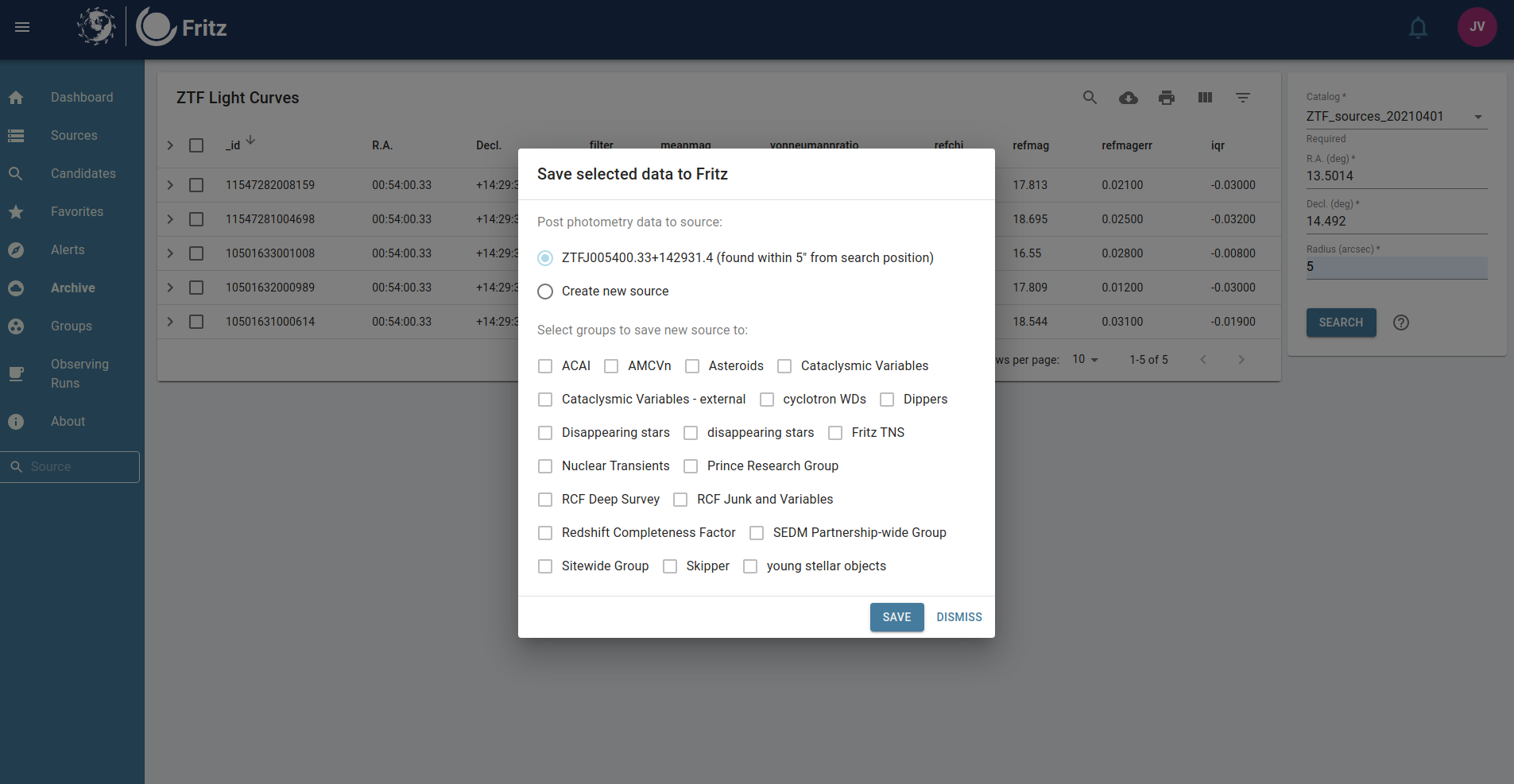1514x784 pixels.
Task: Open the rows per page dropdown
Action: tap(1086, 359)
